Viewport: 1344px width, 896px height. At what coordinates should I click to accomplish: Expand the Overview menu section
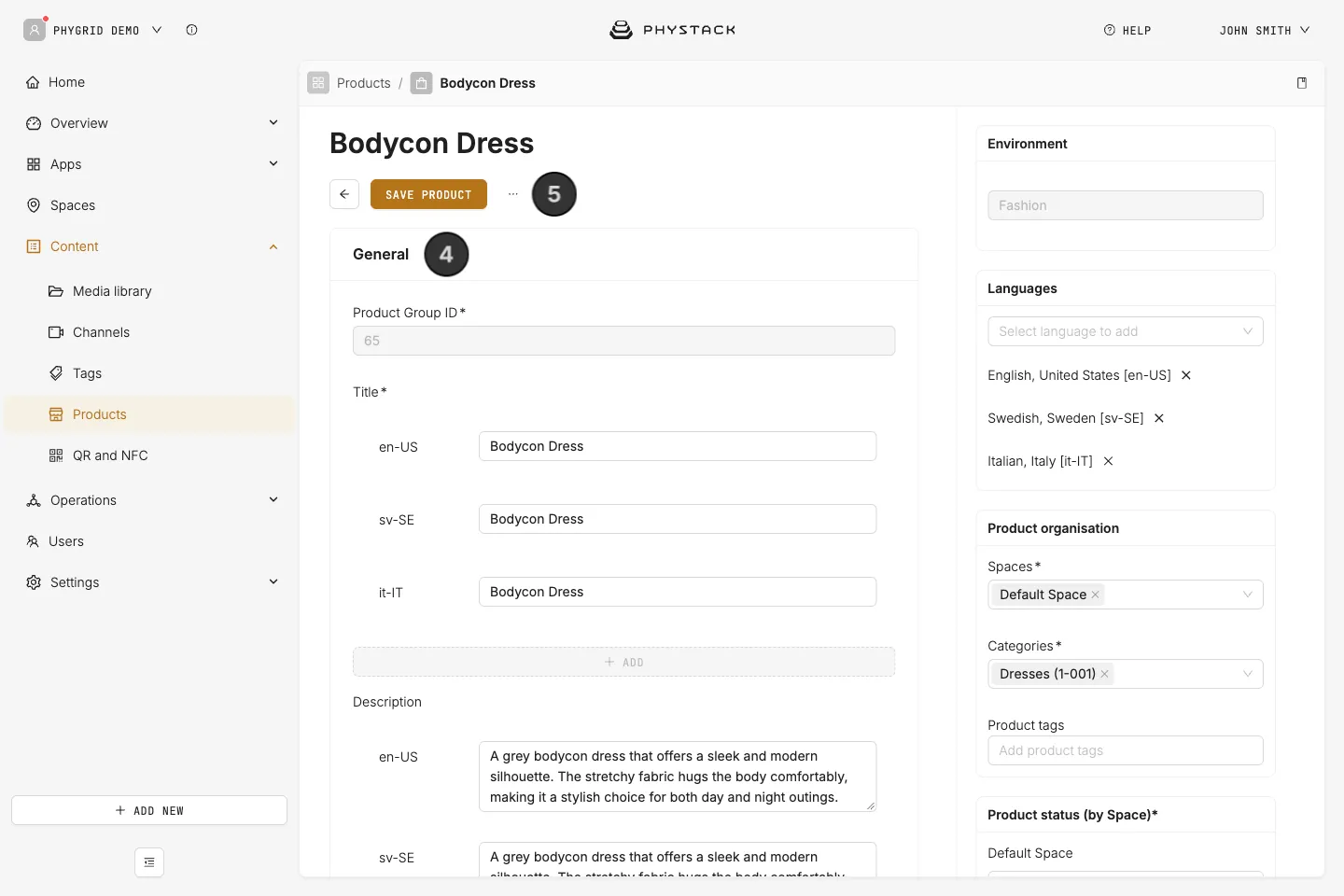click(273, 123)
